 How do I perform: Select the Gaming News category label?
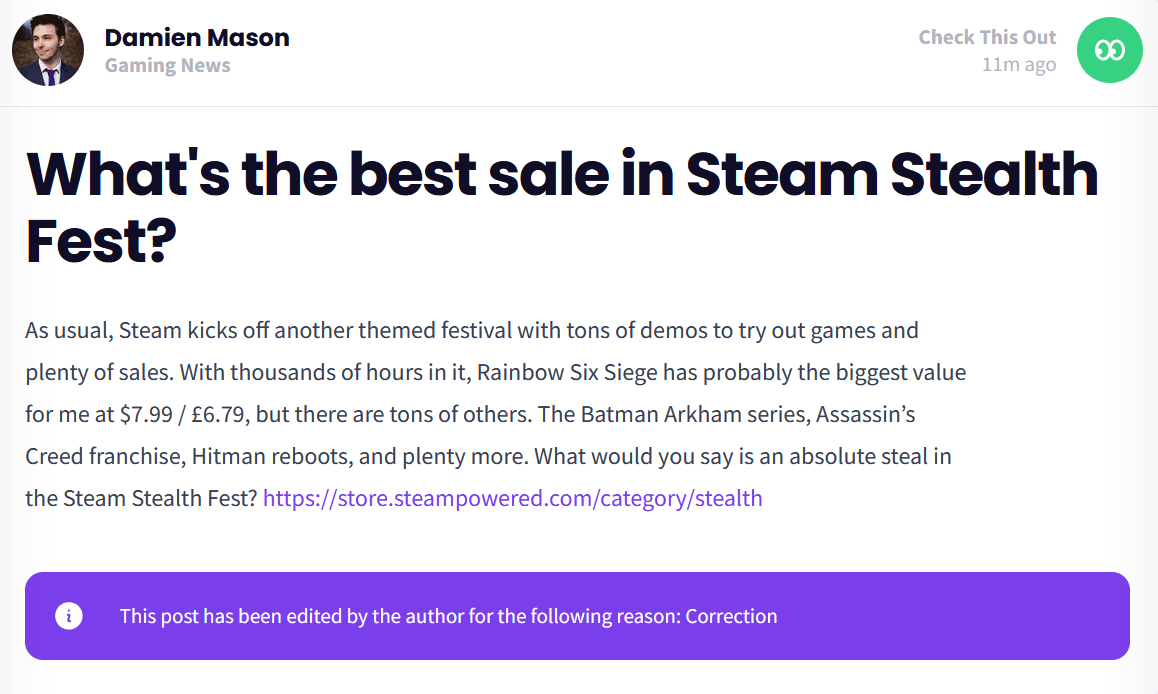point(168,66)
